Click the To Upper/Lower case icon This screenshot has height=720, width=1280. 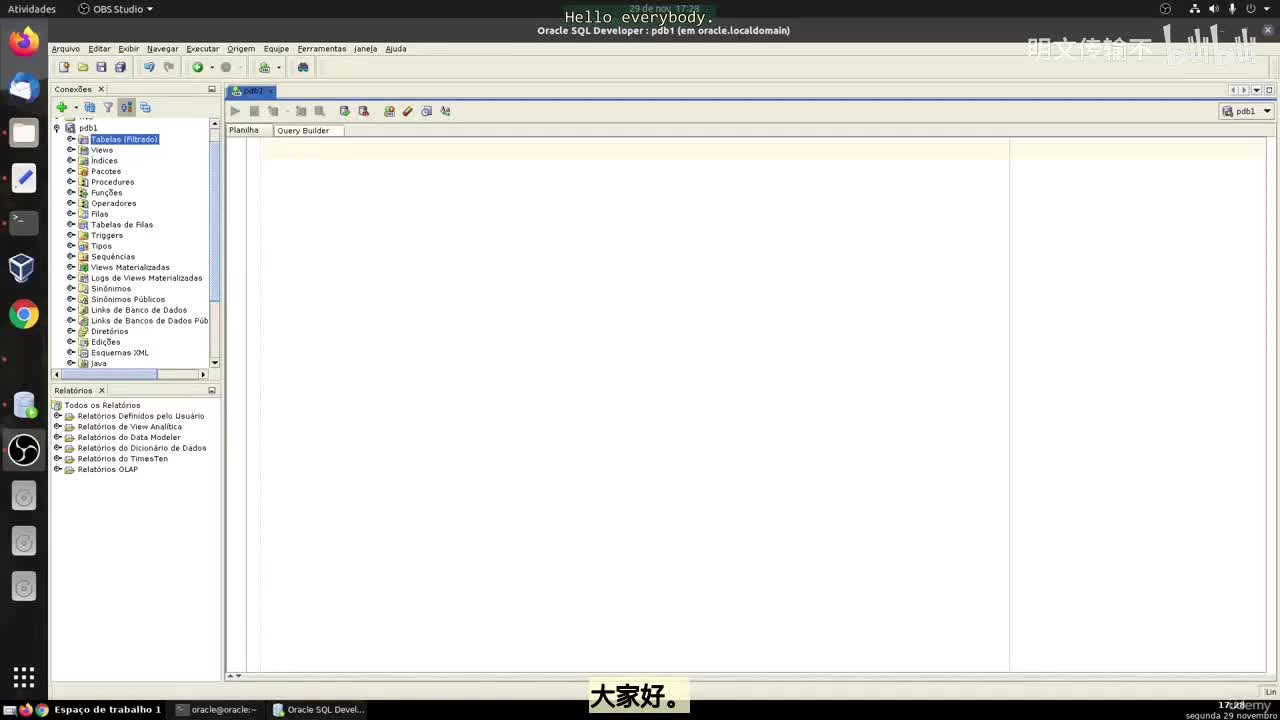pos(445,111)
